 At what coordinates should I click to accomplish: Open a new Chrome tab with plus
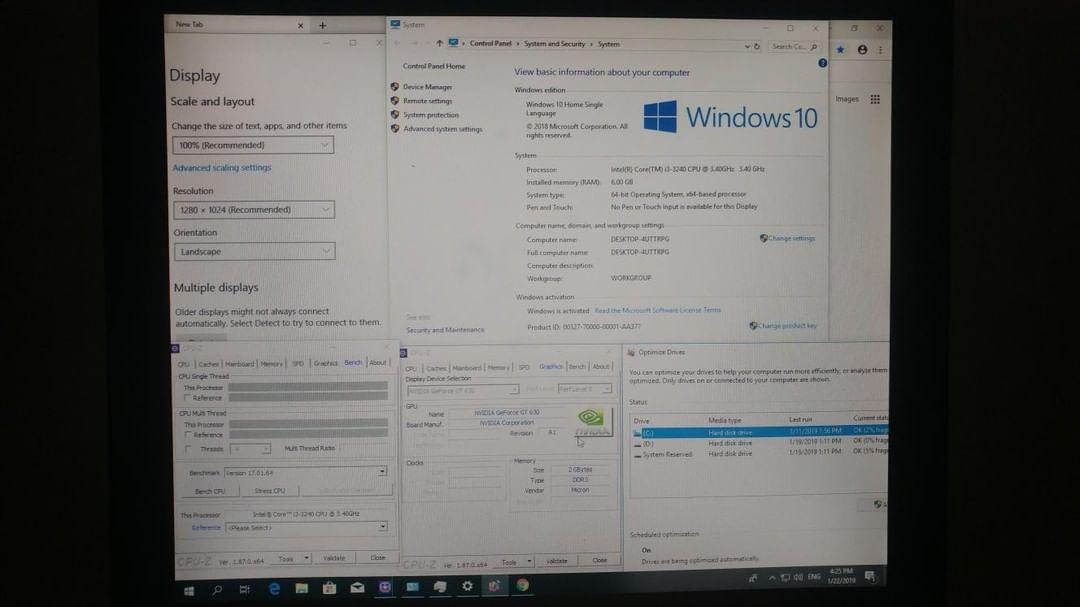tap(322, 25)
